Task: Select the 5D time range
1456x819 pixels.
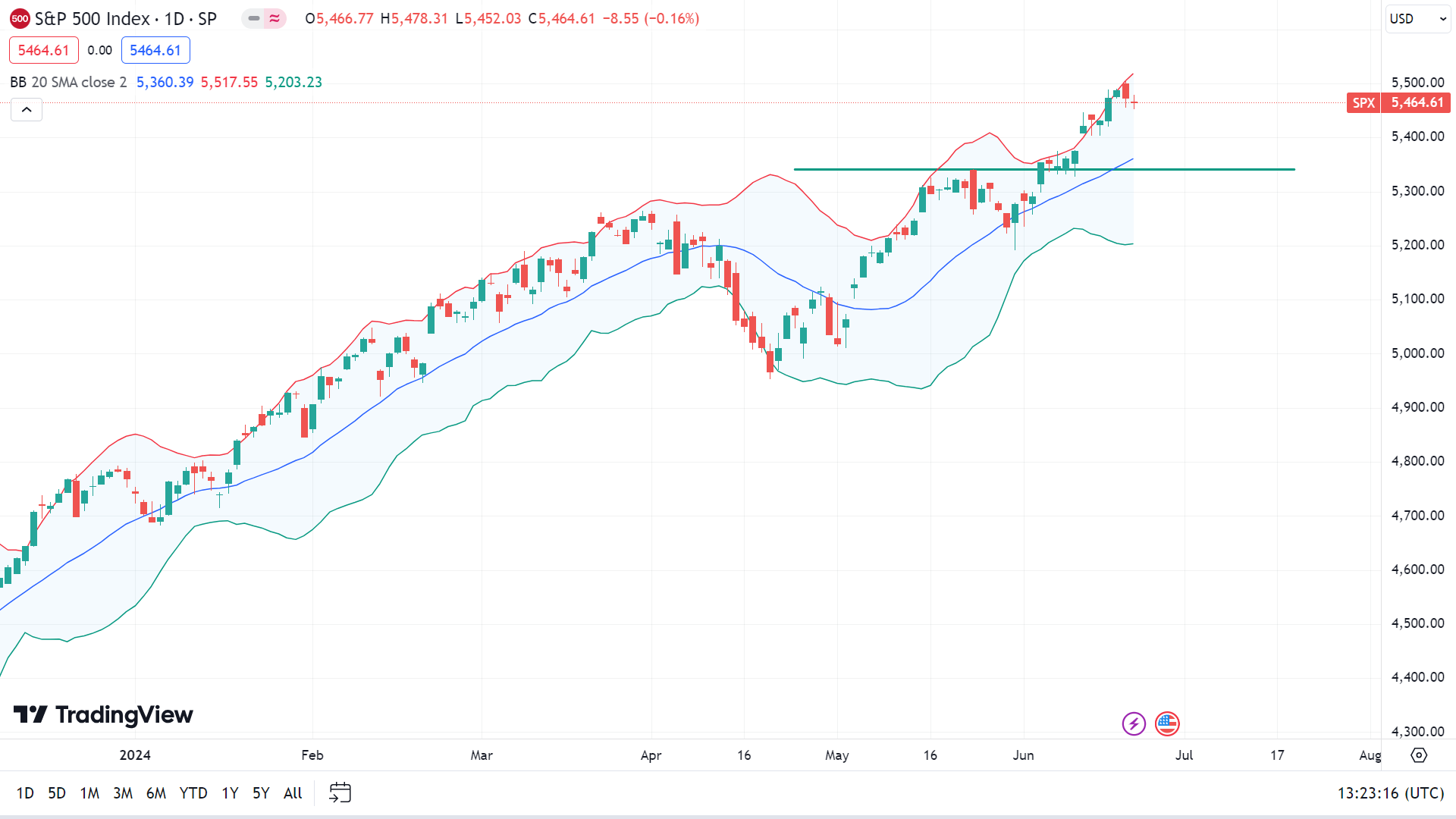Action: click(57, 793)
